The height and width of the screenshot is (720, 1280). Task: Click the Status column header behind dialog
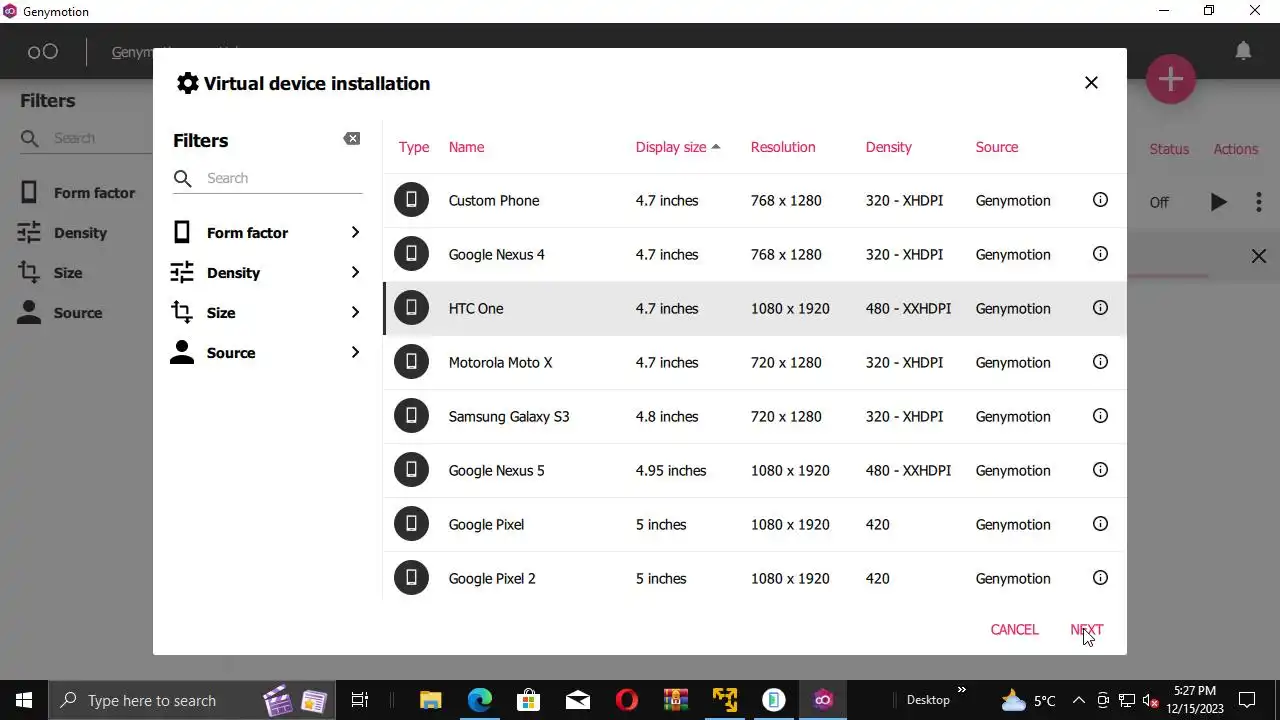point(1169,149)
